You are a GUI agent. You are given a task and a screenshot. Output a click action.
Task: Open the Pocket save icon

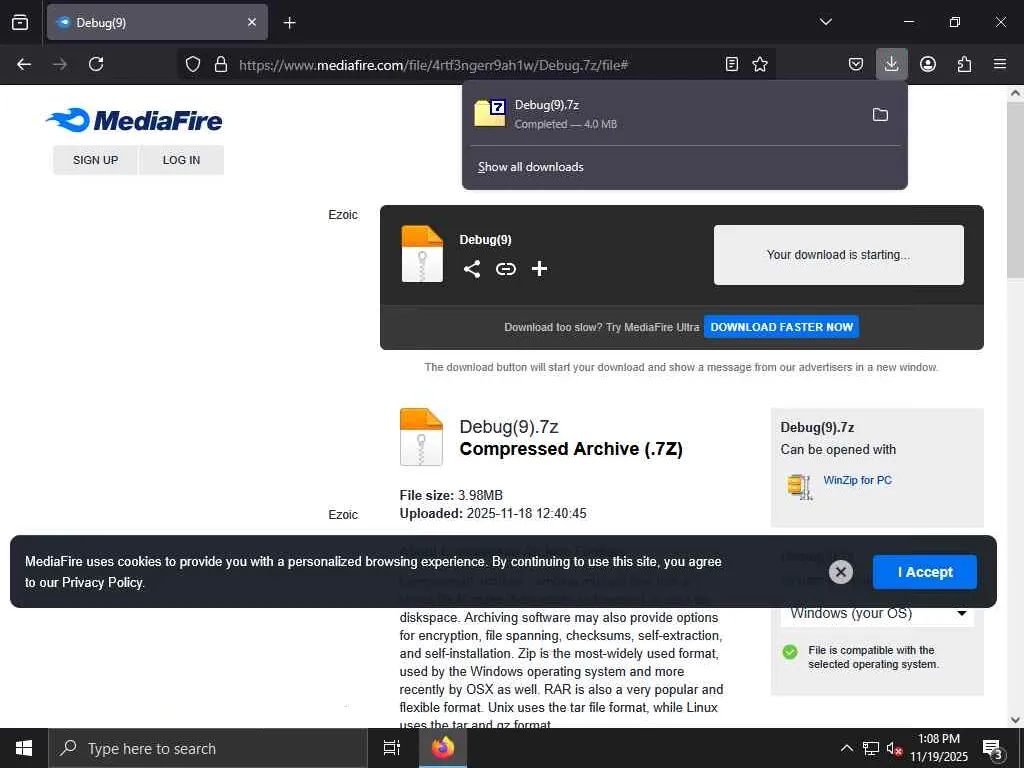(x=856, y=64)
